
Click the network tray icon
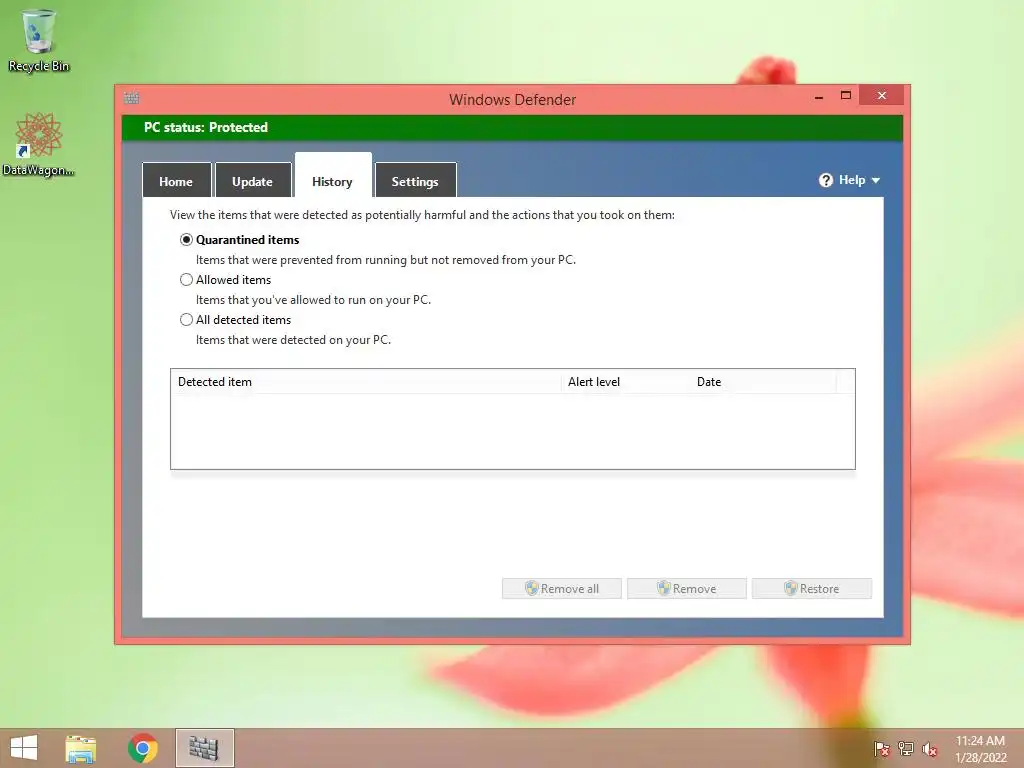coord(906,749)
